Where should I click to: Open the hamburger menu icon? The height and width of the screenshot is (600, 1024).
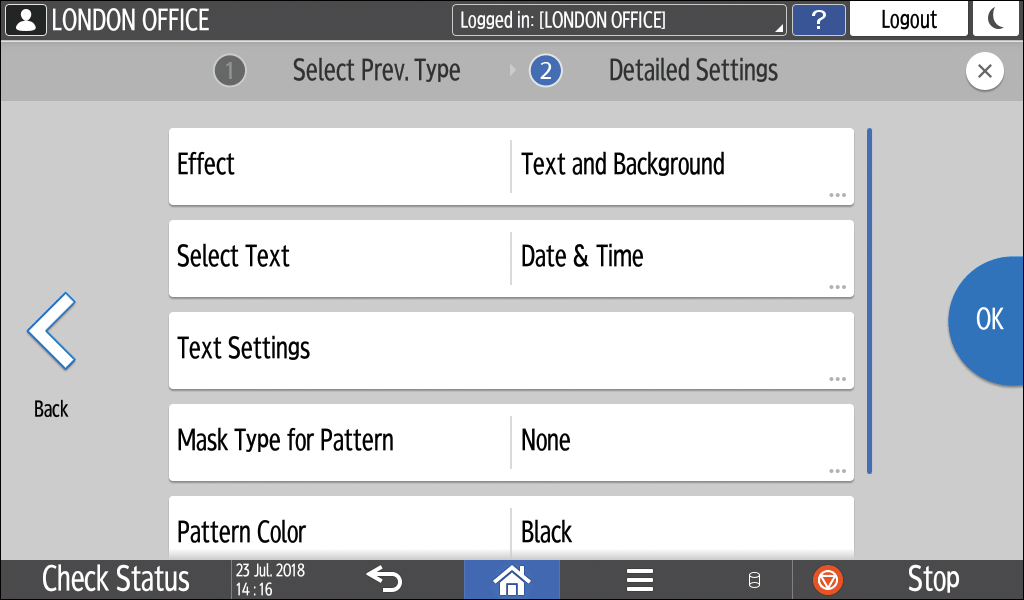click(639, 580)
